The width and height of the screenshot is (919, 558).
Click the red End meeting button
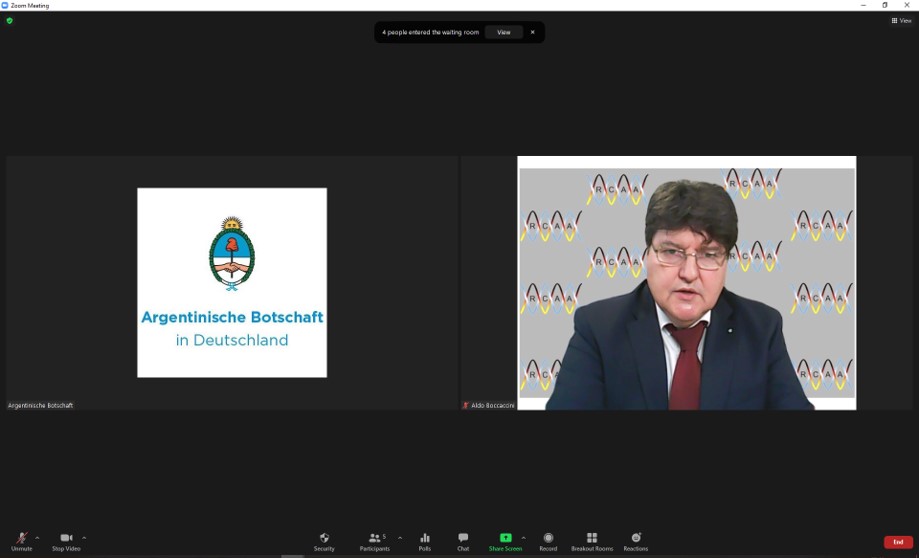898,542
